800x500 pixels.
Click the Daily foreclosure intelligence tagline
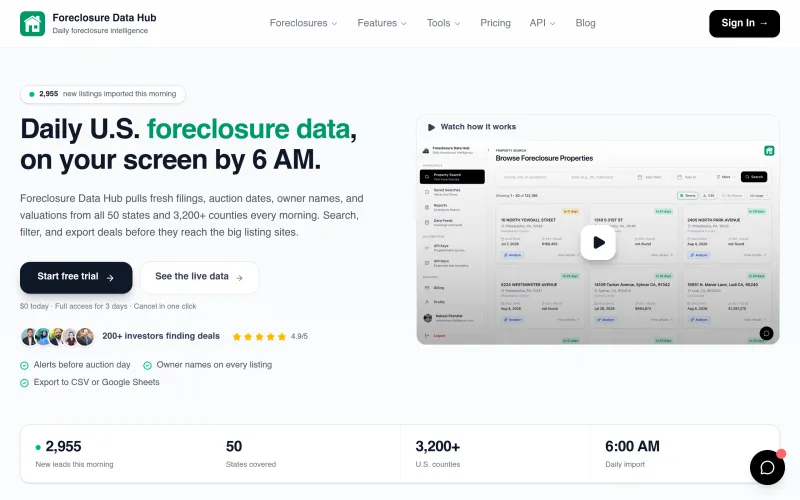(x=100, y=31)
